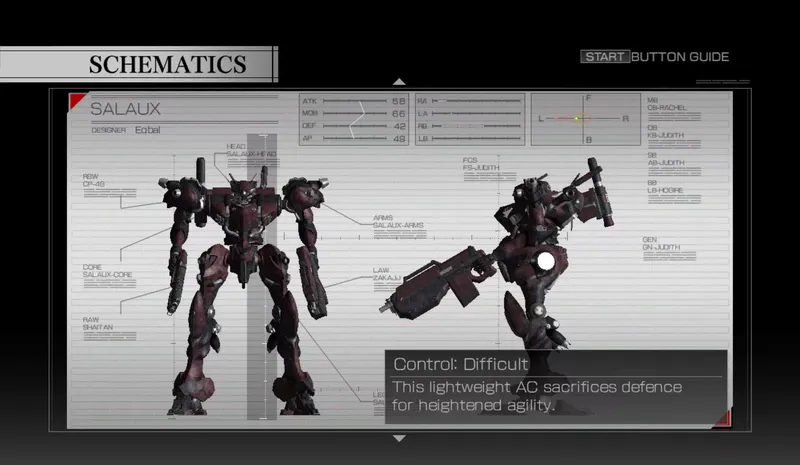
Task: Click the down arrow below the schematic
Action: click(399, 438)
